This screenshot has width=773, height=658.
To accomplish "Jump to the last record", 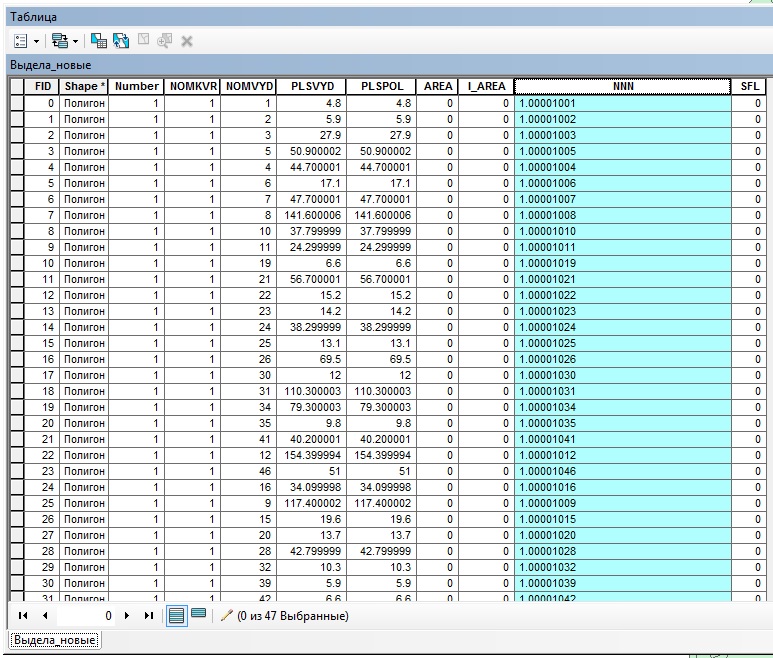I will (x=149, y=615).
